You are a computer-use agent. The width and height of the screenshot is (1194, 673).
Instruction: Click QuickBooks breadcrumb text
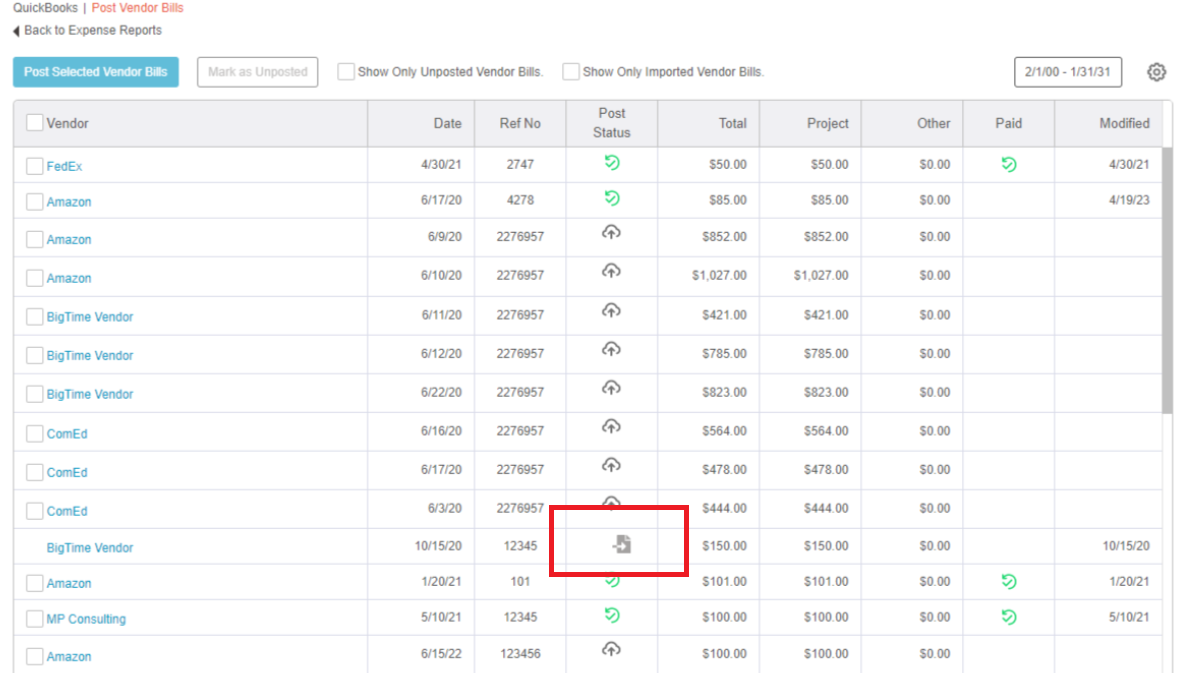point(45,8)
